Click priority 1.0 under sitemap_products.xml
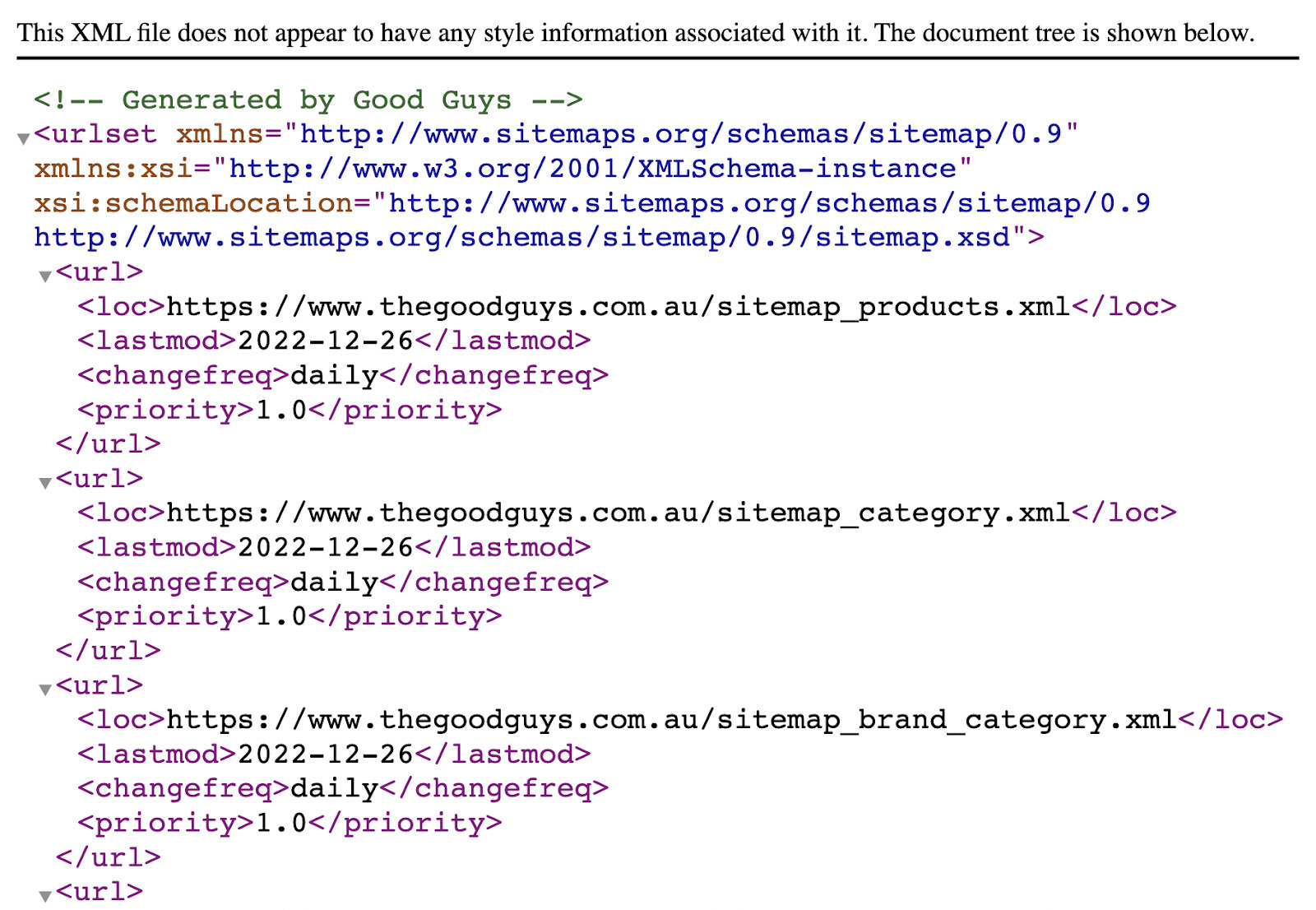Screen dimensions: 1316x910 pos(290,410)
